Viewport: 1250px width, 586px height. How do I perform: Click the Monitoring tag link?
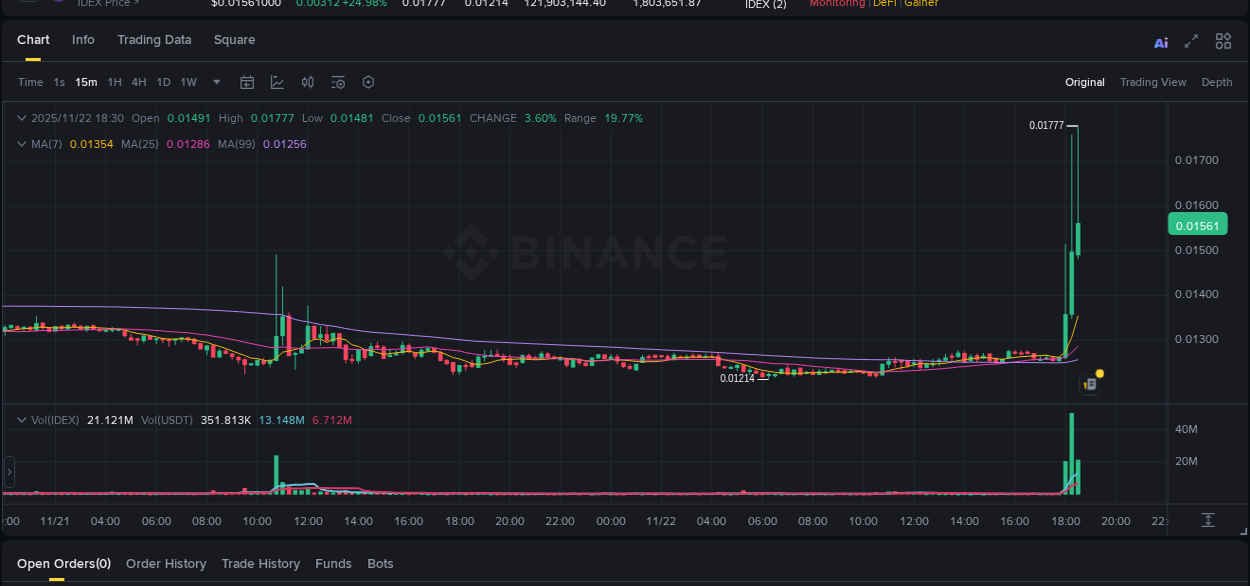(x=836, y=3)
